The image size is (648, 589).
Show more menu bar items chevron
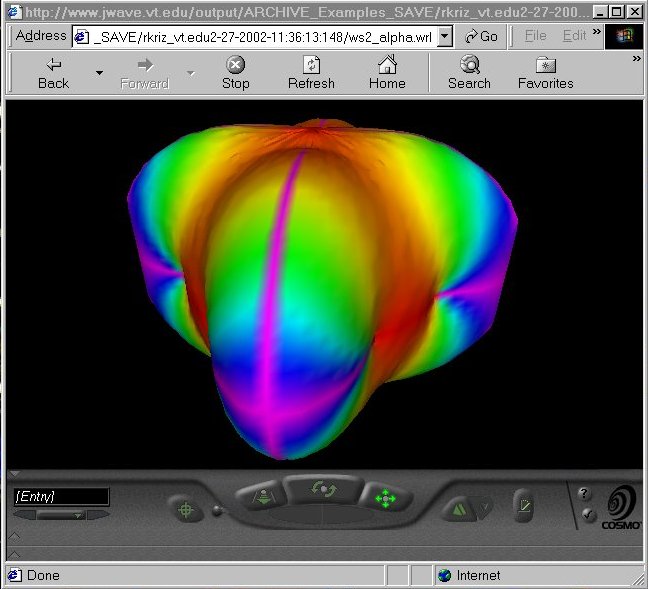(596, 32)
